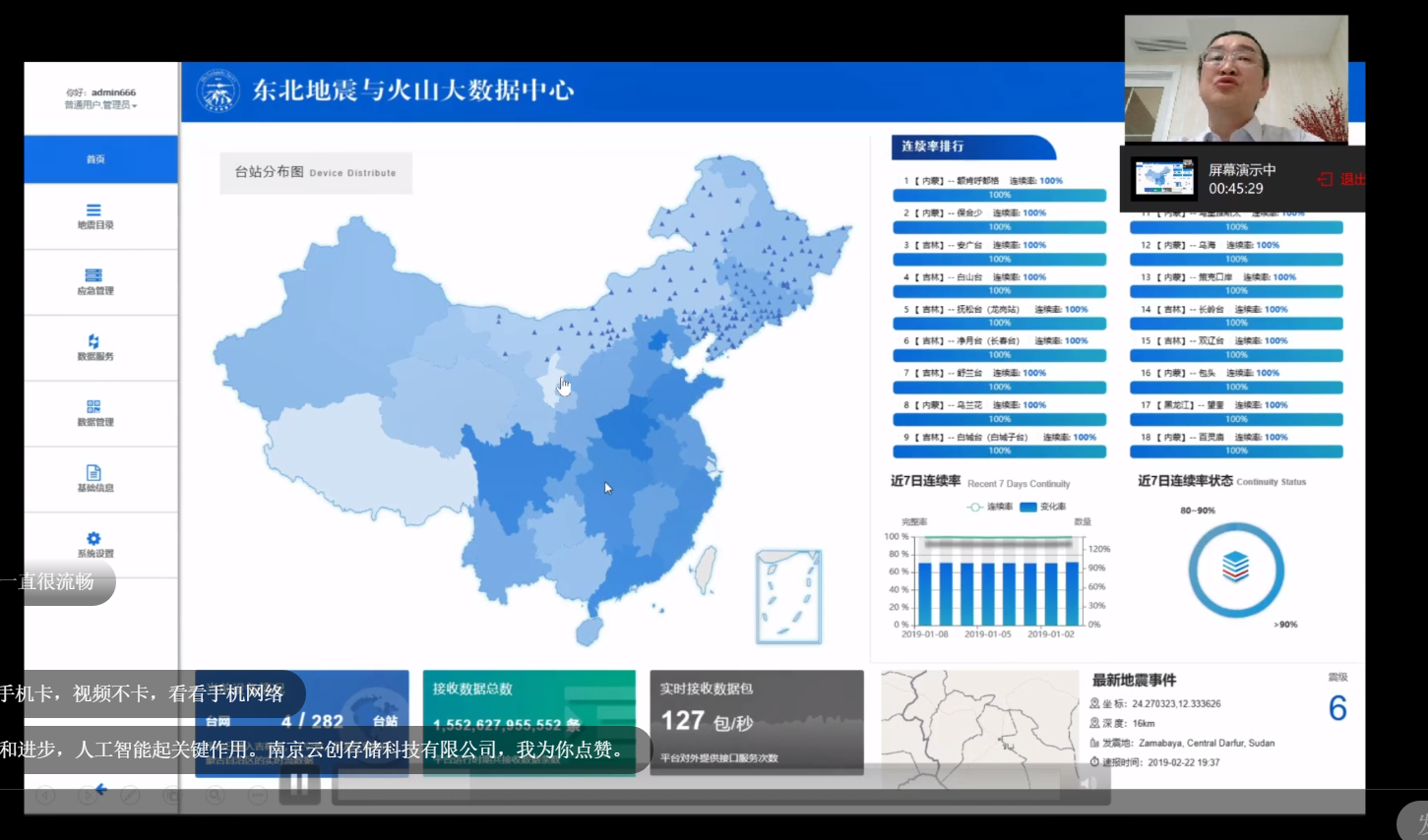Toggle the 变化率 legend series
This screenshot has height=840, width=1428.
(1042, 507)
